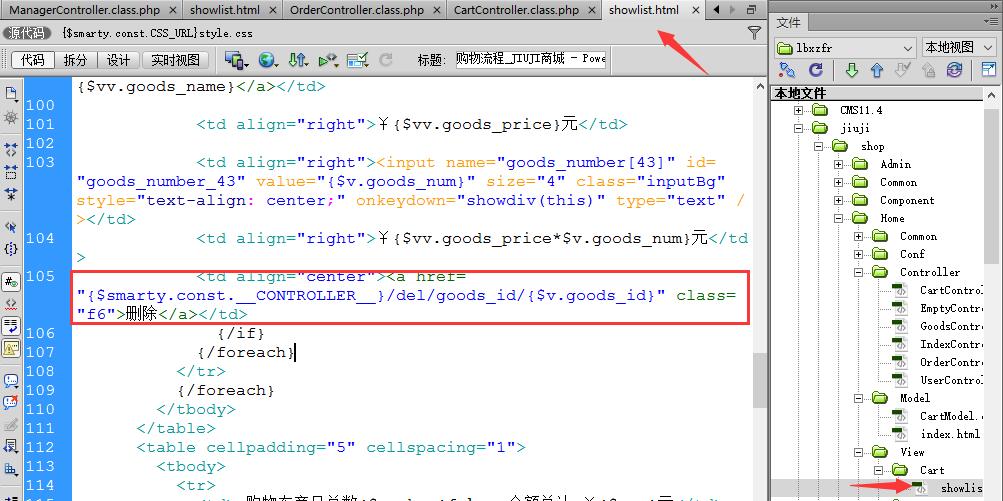Click move or convert CSS icon
Image resolution: width=1003 pixels, height=501 pixels.
coord(11,468)
